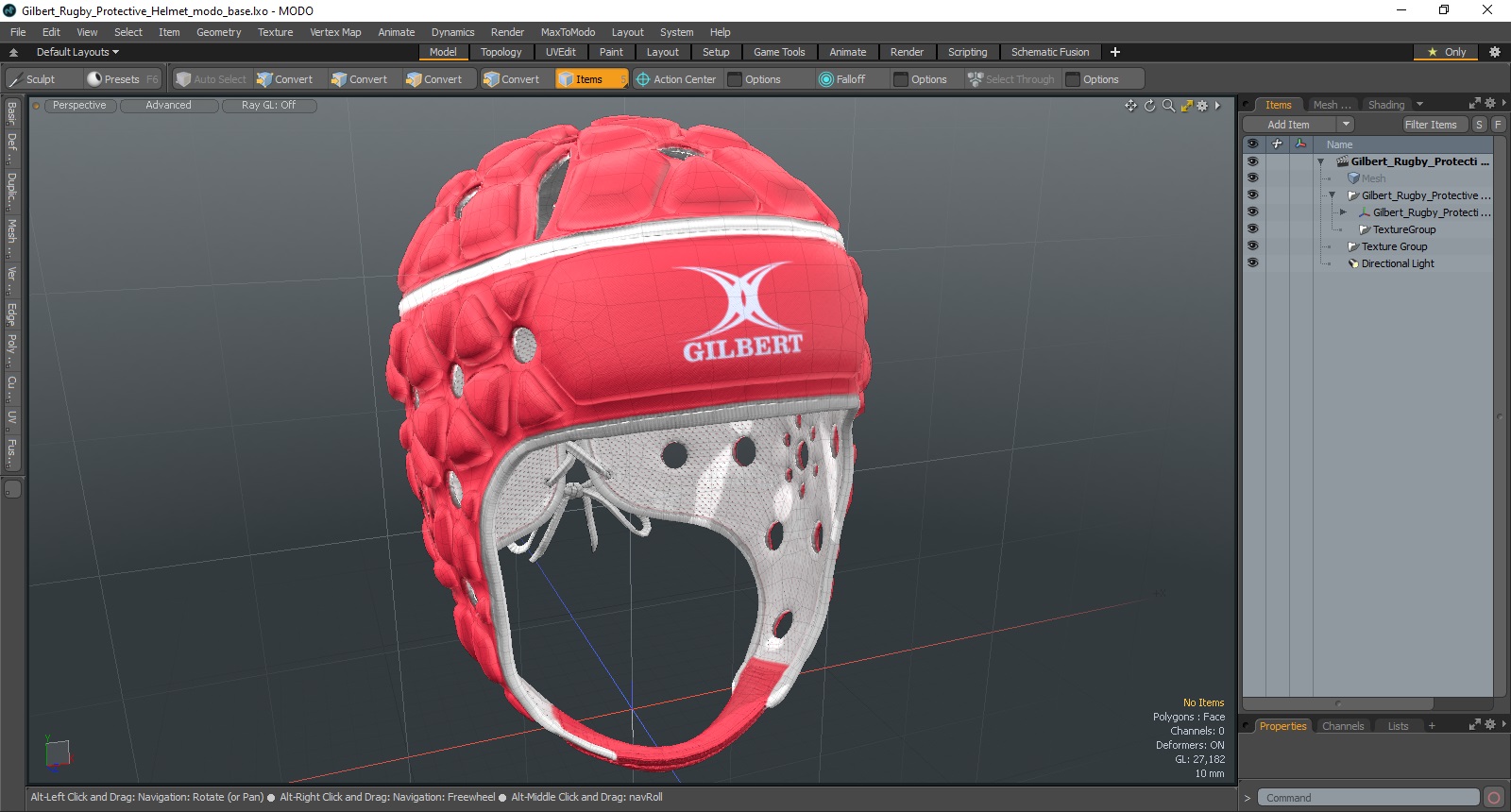This screenshot has height=812, width=1511.
Task: Click the viewport rotate icon
Action: (1149, 106)
